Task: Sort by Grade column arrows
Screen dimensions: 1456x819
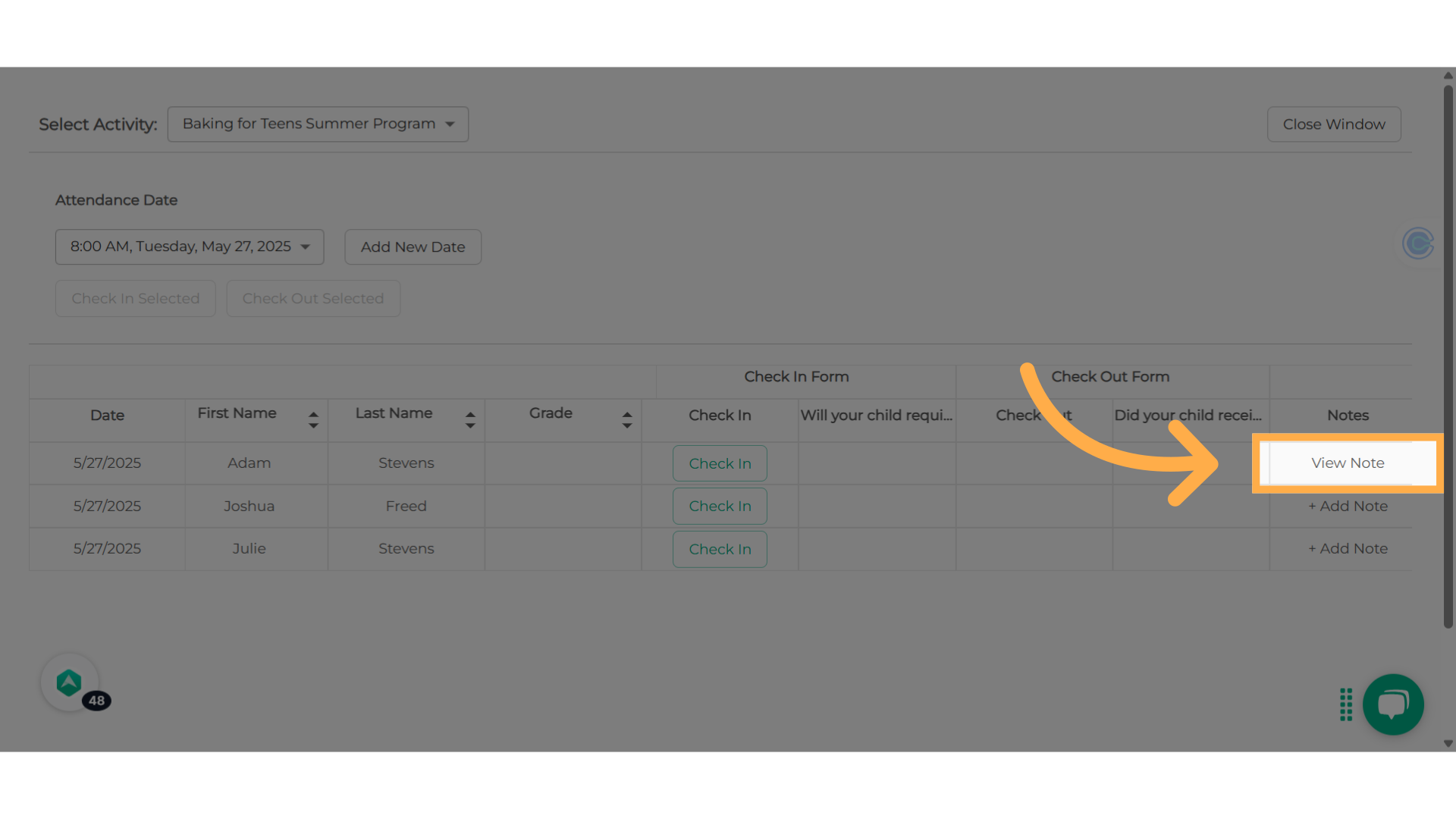Action: [x=627, y=419]
